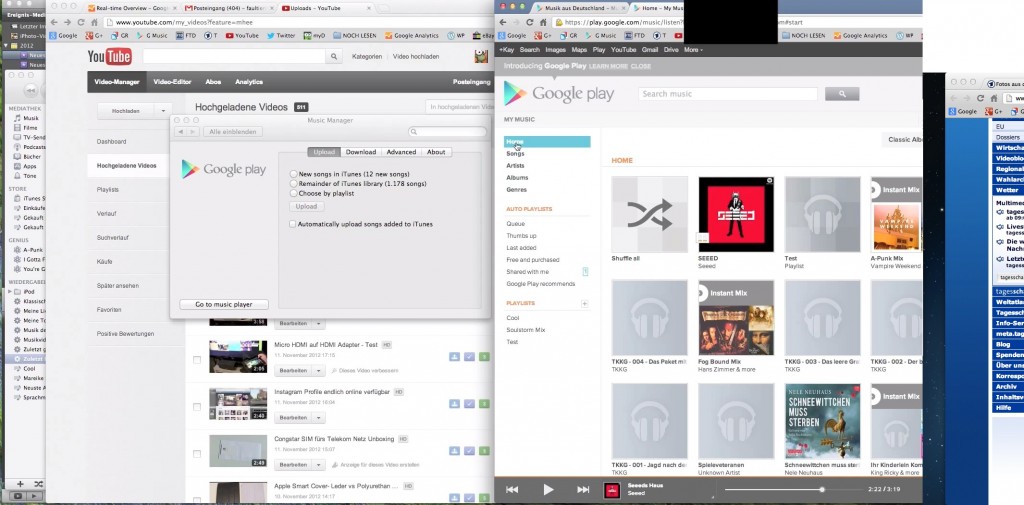
Task: Open Analytics tab on YouTube
Action: click(x=249, y=82)
